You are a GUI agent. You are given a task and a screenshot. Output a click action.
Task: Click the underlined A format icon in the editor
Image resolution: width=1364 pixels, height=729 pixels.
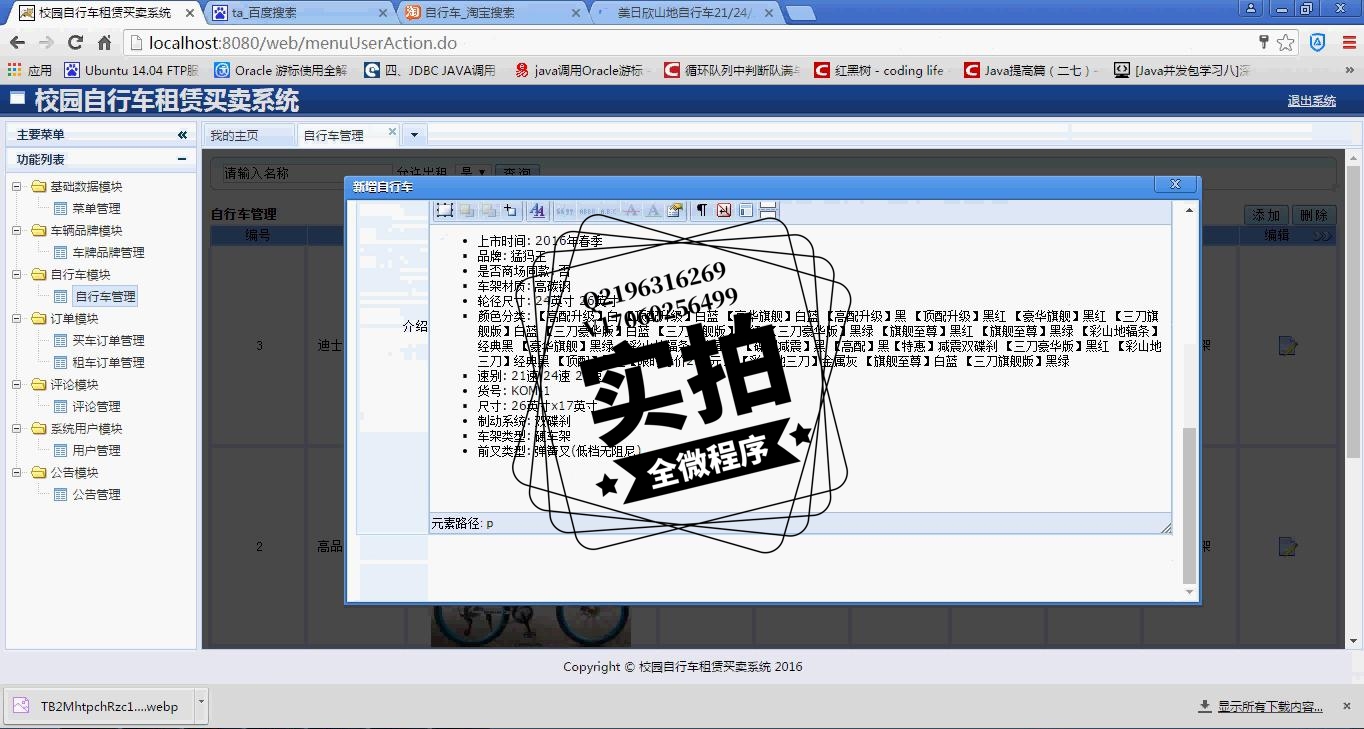click(x=537, y=210)
